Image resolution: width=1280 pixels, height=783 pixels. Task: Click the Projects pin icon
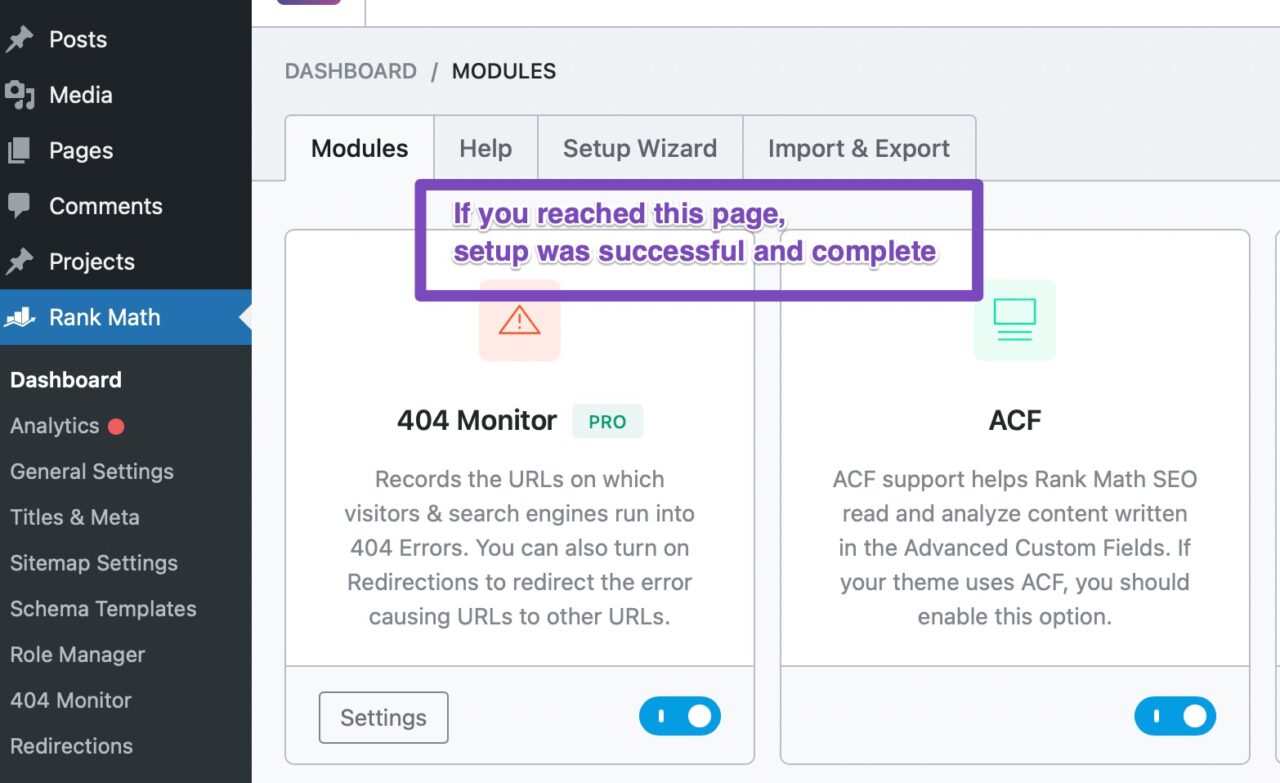[x=20, y=262]
